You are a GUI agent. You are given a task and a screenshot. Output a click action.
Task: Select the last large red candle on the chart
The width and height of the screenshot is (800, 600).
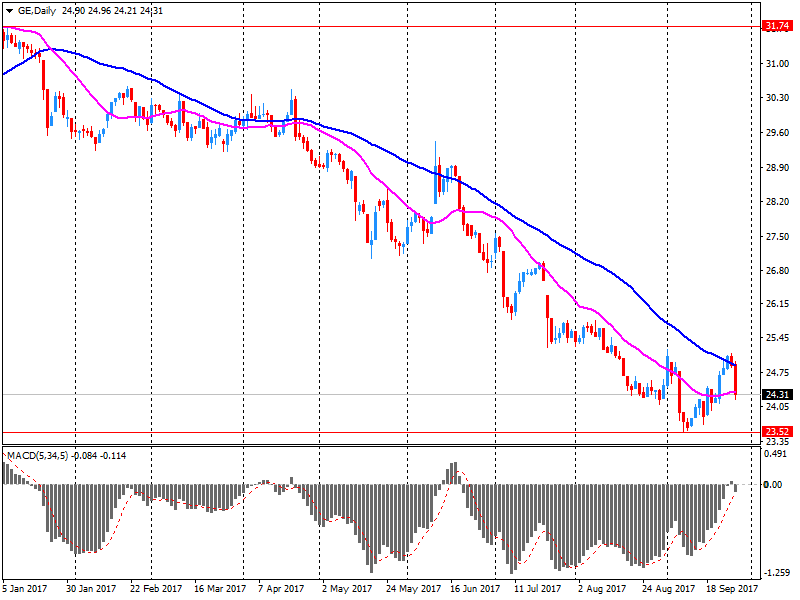pos(735,380)
